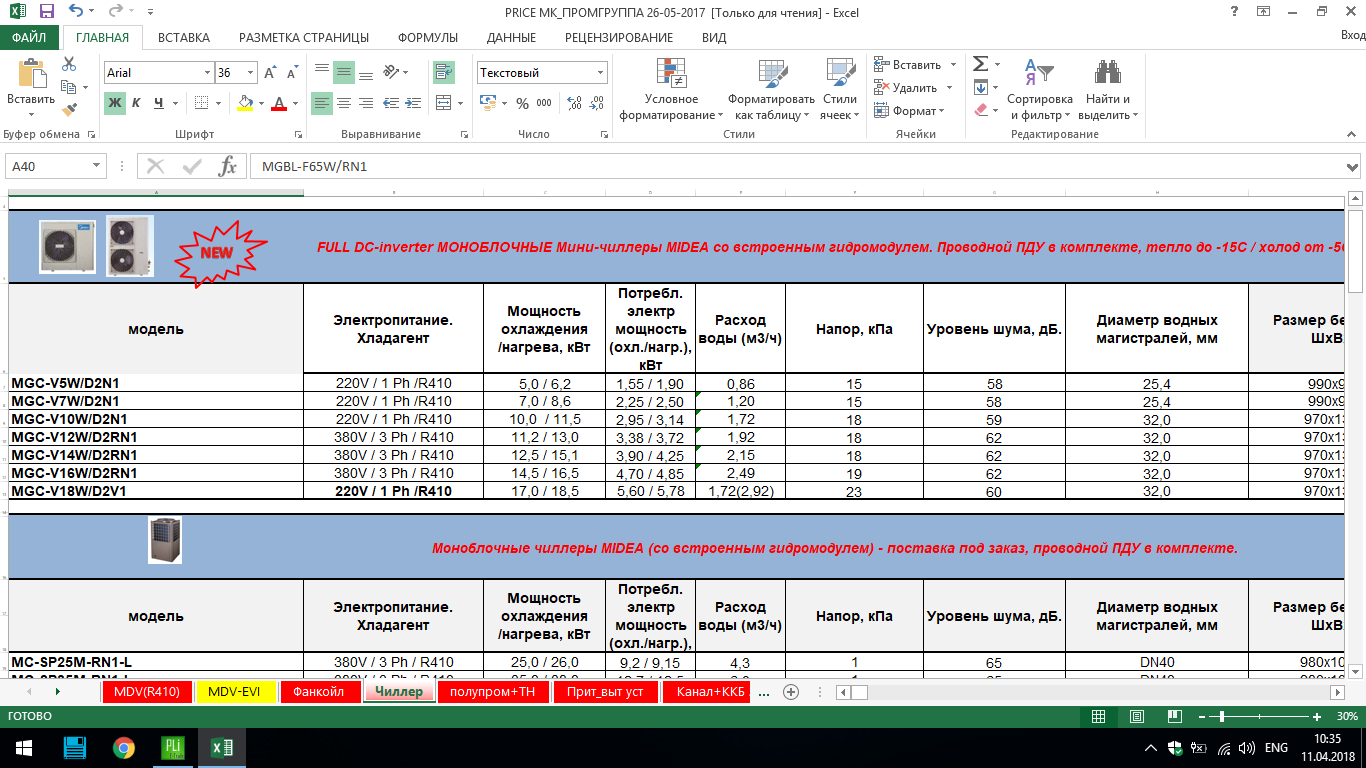This screenshot has width=1366, height=768.
Task: Click the Paste (Вставить) clipboard icon
Action: pyautogui.click(x=31, y=75)
